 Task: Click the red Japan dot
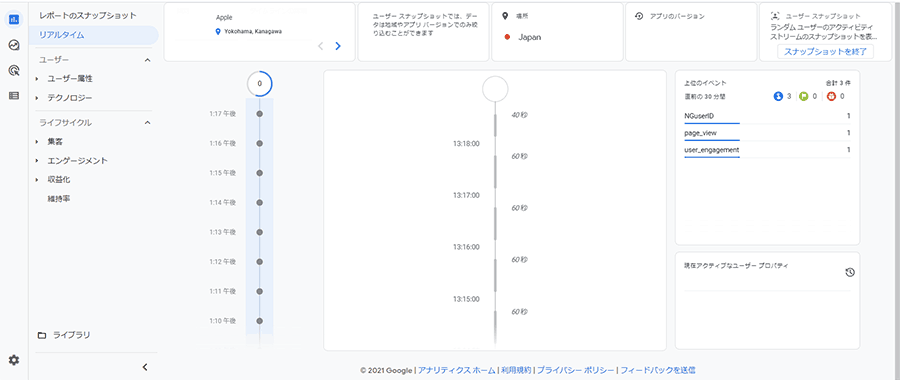coord(507,37)
